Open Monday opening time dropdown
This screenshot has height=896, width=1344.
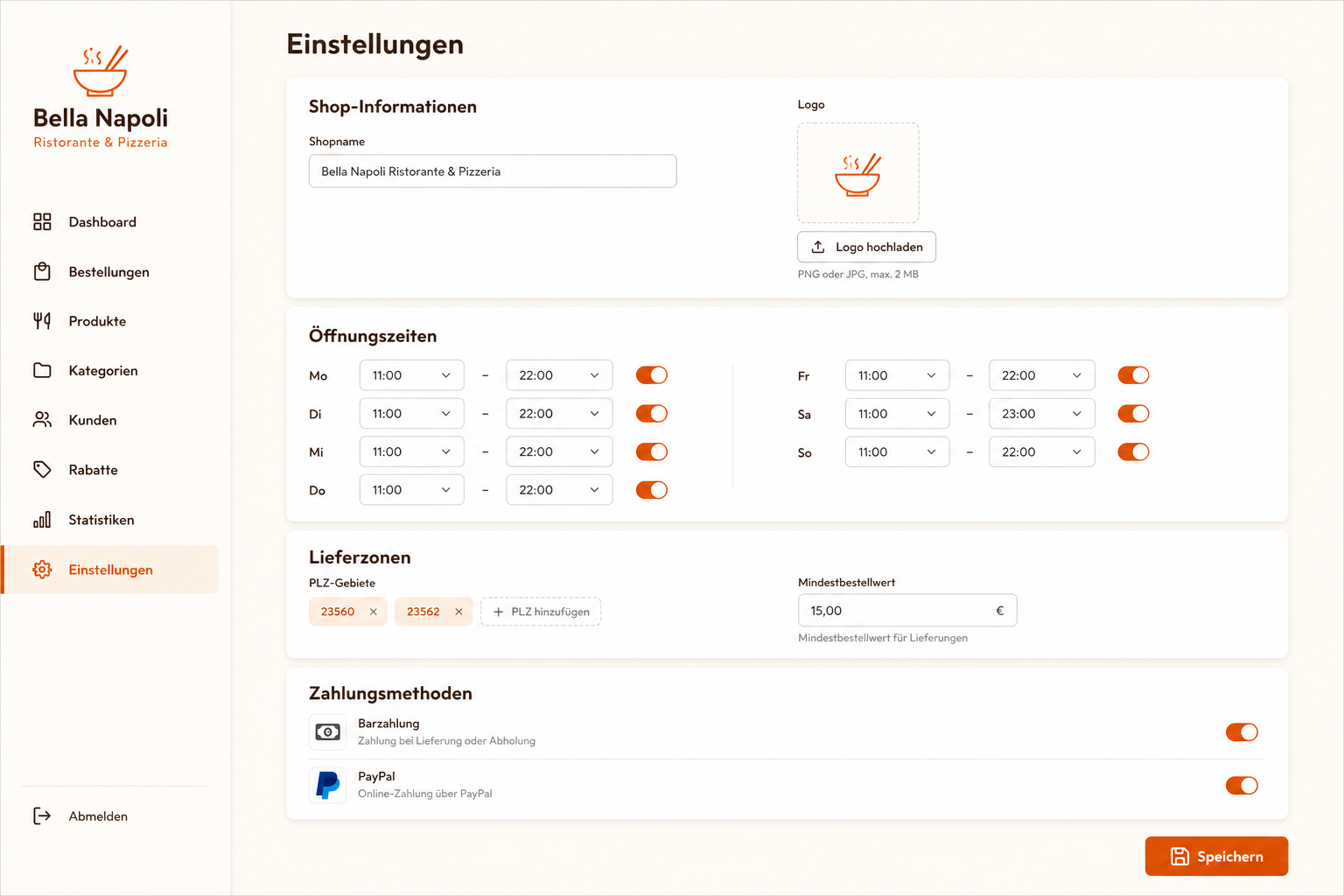(411, 375)
